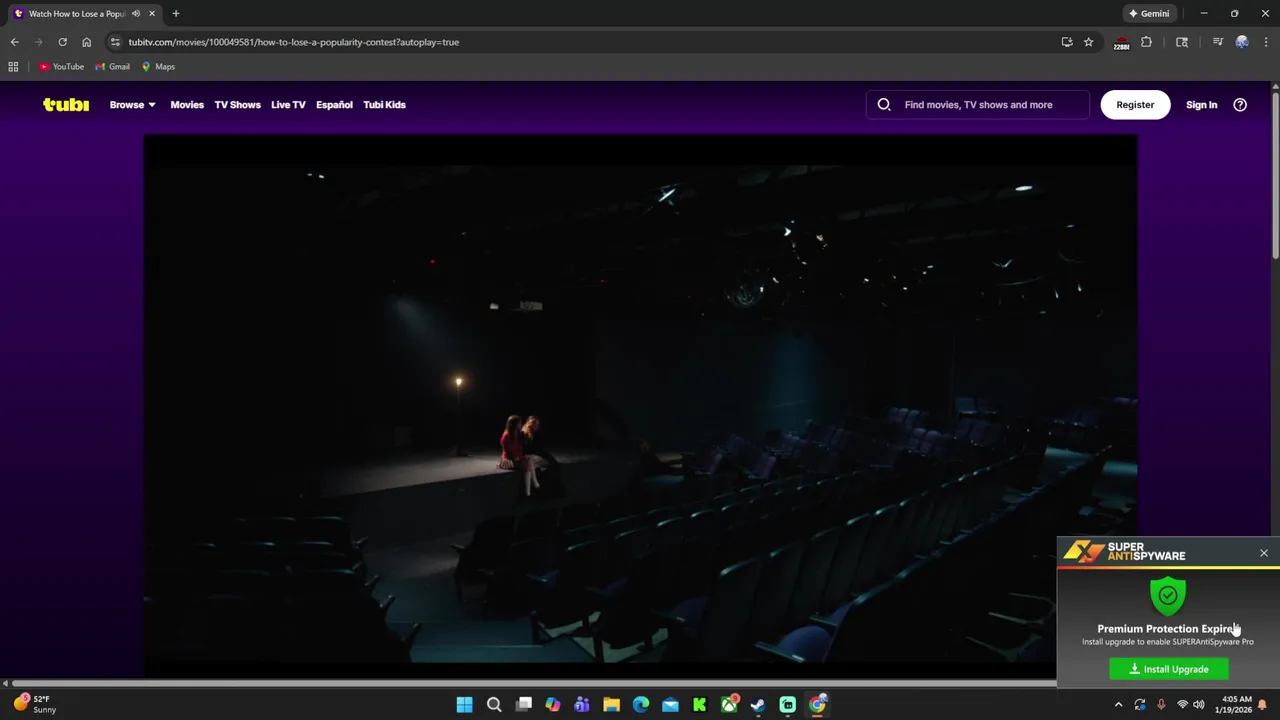Screen dimensions: 1280x720
Task: Open the volume speaker icon in tray
Action: tap(1199, 705)
